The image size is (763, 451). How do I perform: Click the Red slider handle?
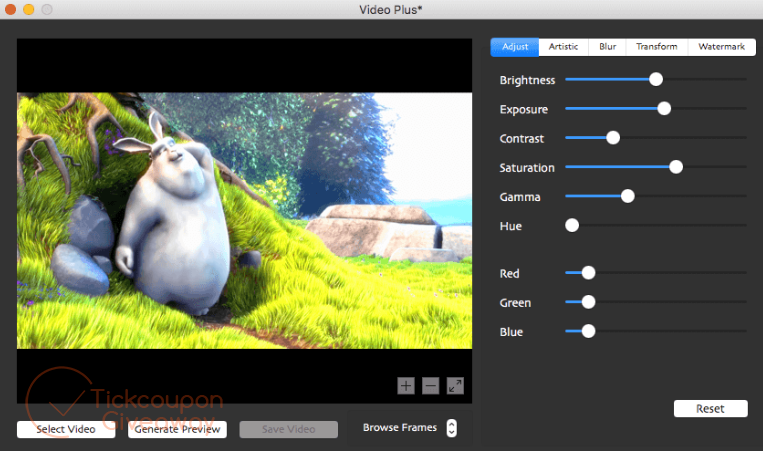[x=588, y=273]
